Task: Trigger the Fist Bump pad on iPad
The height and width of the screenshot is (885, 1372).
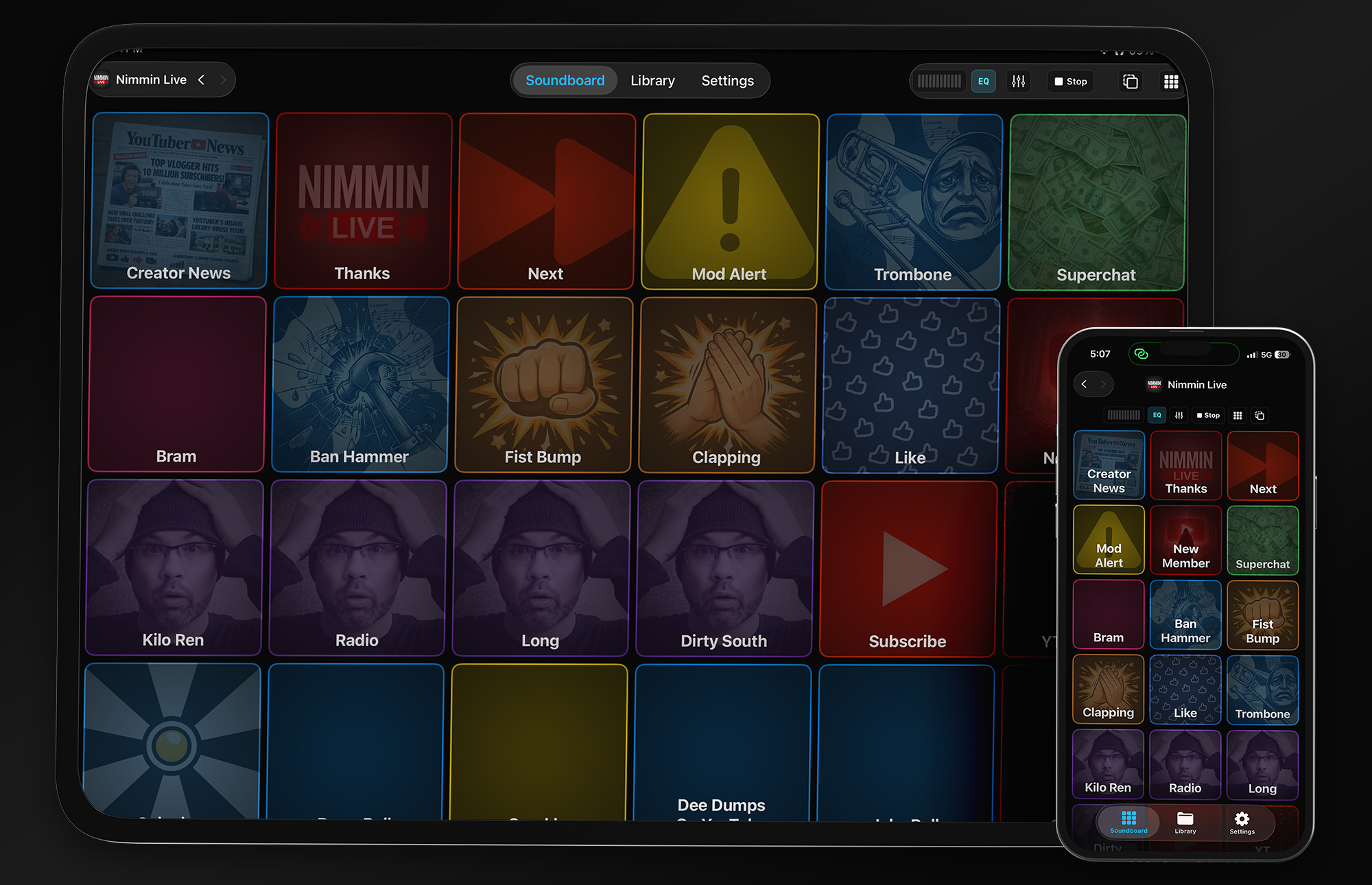Action: [x=543, y=385]
